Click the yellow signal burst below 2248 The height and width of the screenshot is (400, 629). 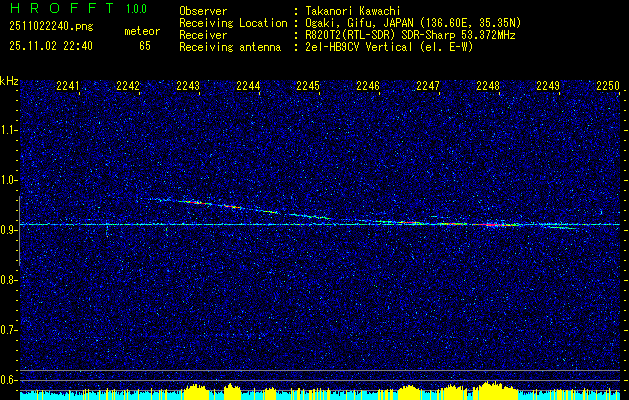494,391
